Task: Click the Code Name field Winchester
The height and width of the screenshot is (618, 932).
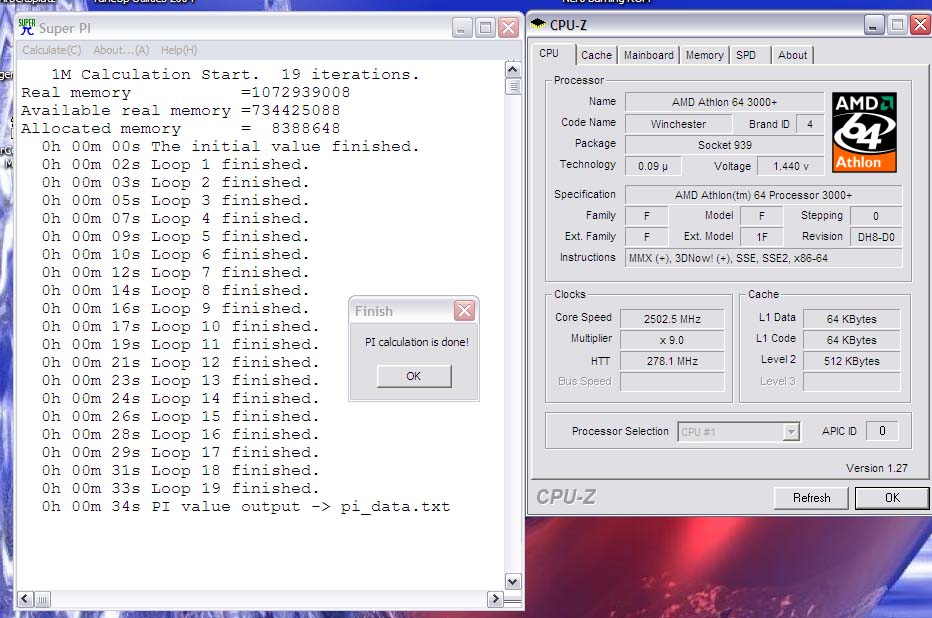Action: (x=678, y=124)
